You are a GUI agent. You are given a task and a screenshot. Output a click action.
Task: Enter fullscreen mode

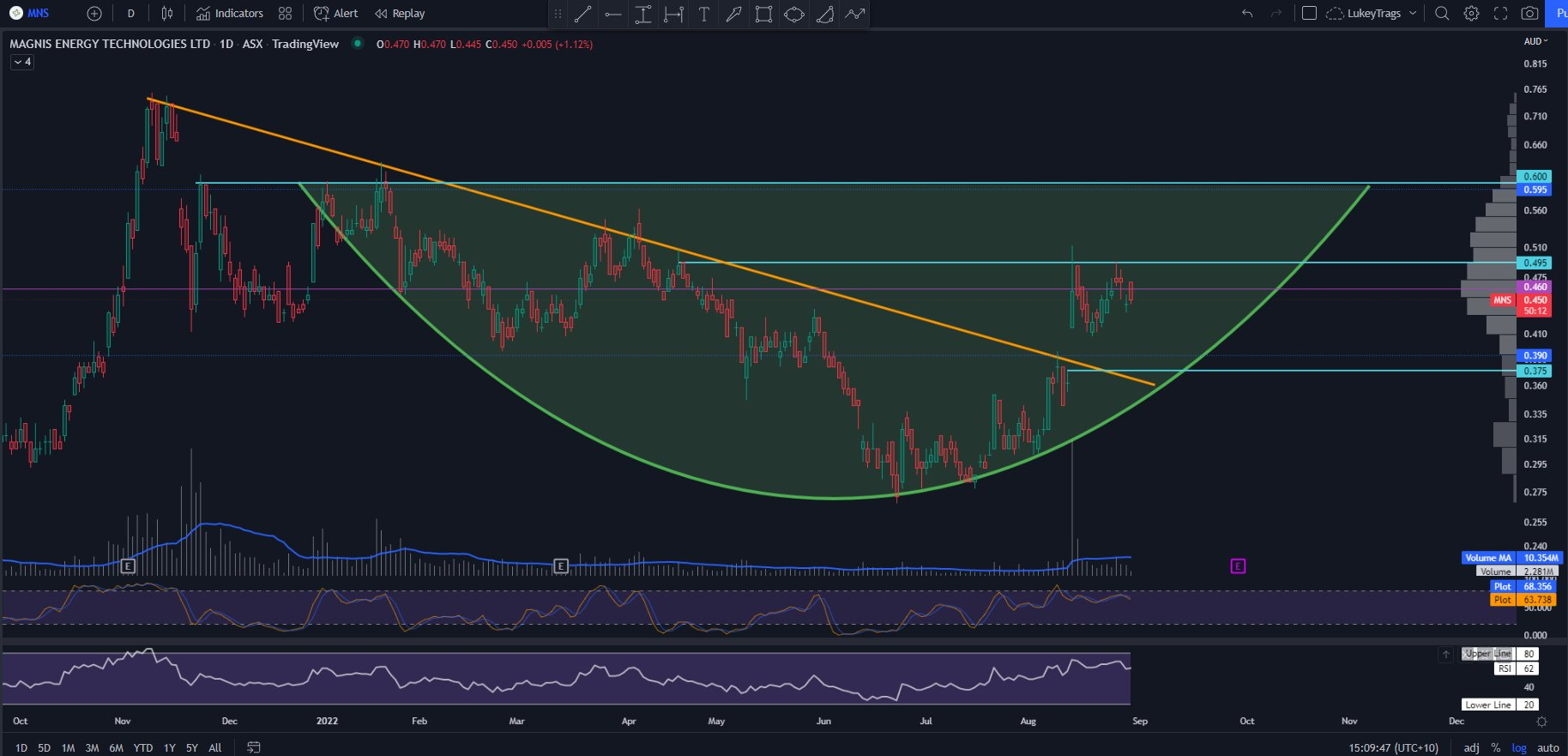[1500, 14]
